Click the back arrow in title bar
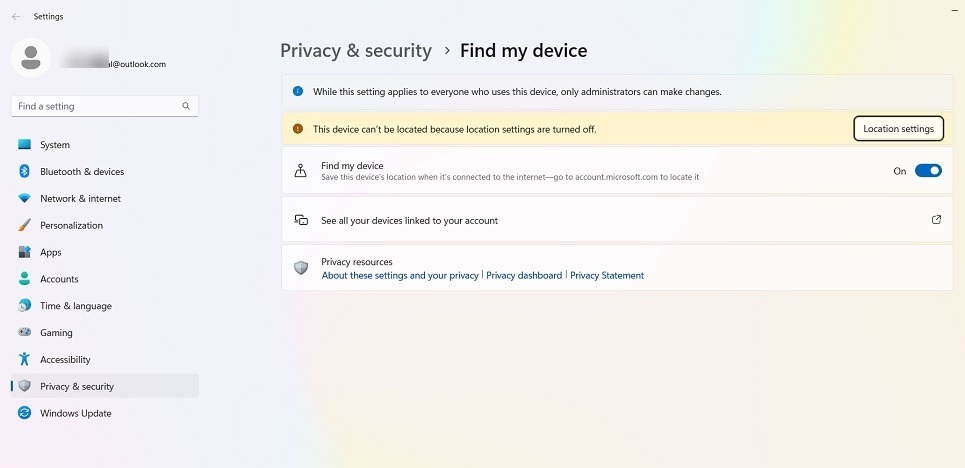The image size is (965, 468). 16,17
